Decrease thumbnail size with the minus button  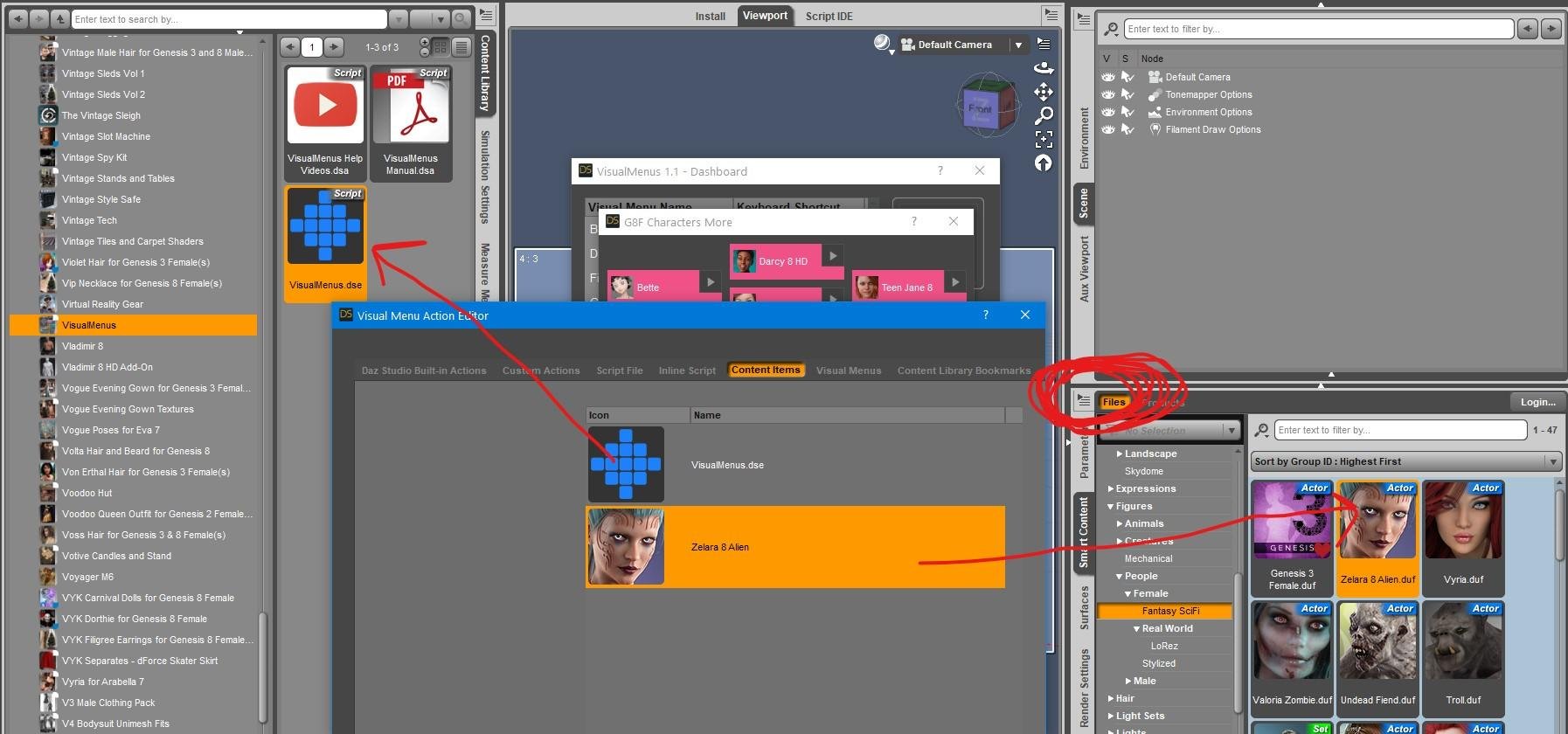(425, 52)
